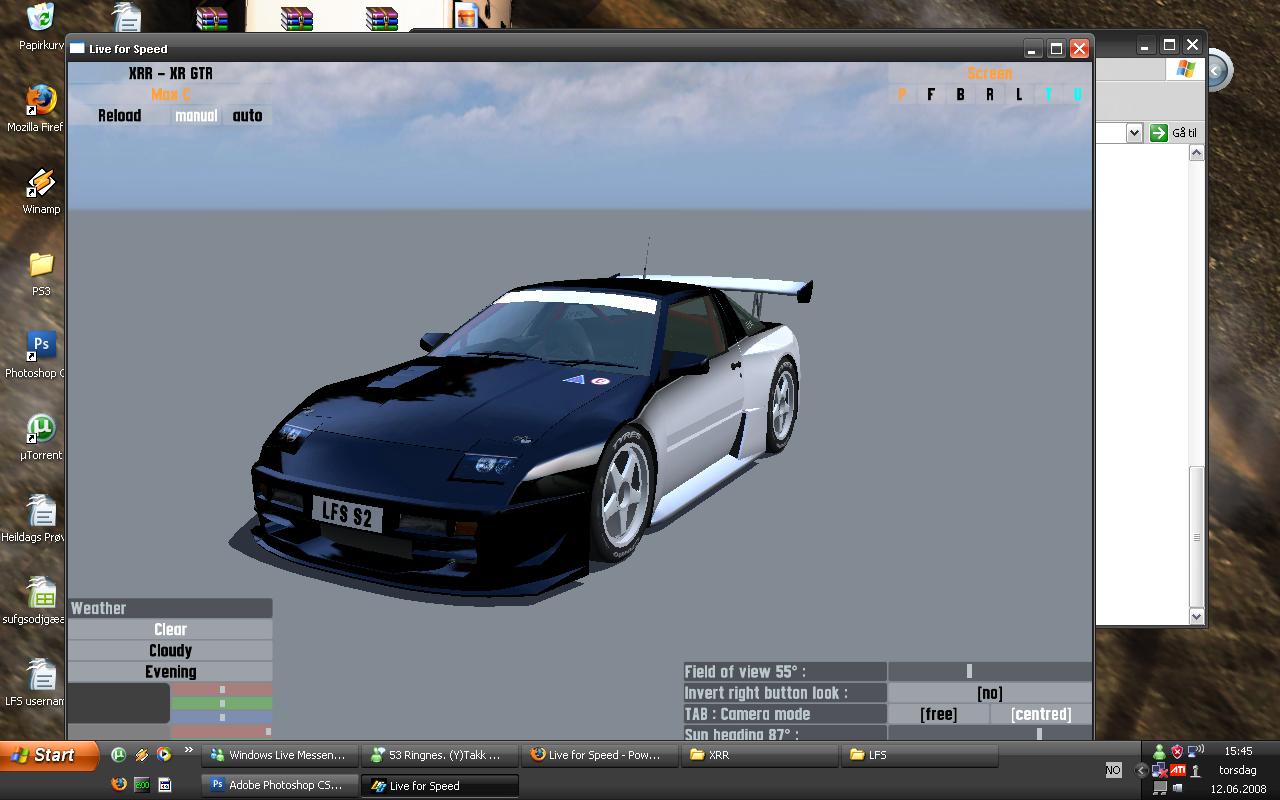Click the desktop sidebar round arrow button
The width and height of the screenshot is (1280, 800).
click(1217, 71)
